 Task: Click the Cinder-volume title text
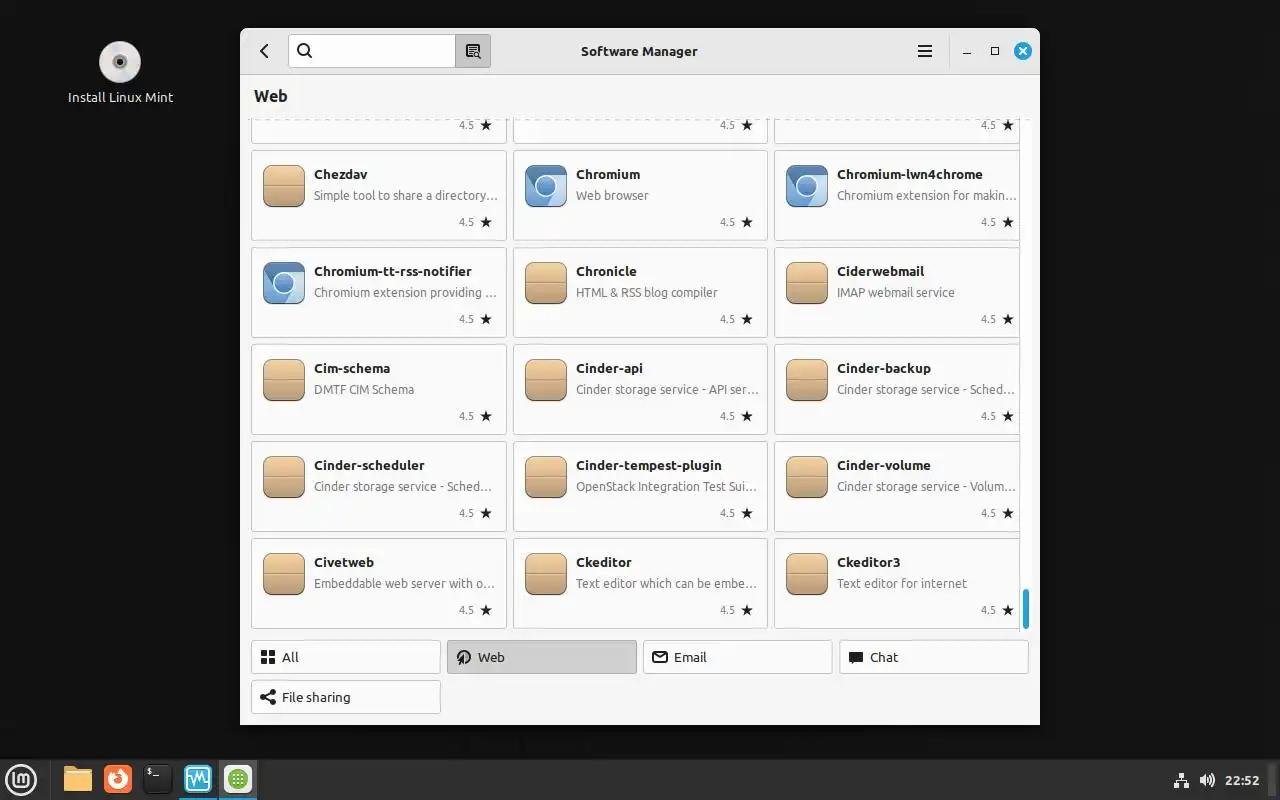884,465
